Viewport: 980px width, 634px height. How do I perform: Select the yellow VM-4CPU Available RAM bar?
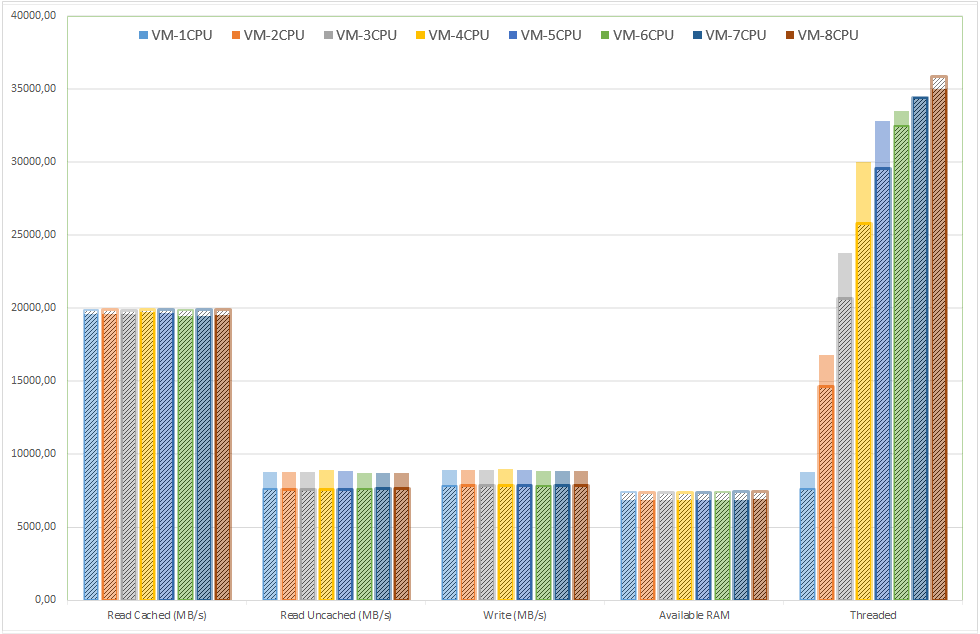685,546
